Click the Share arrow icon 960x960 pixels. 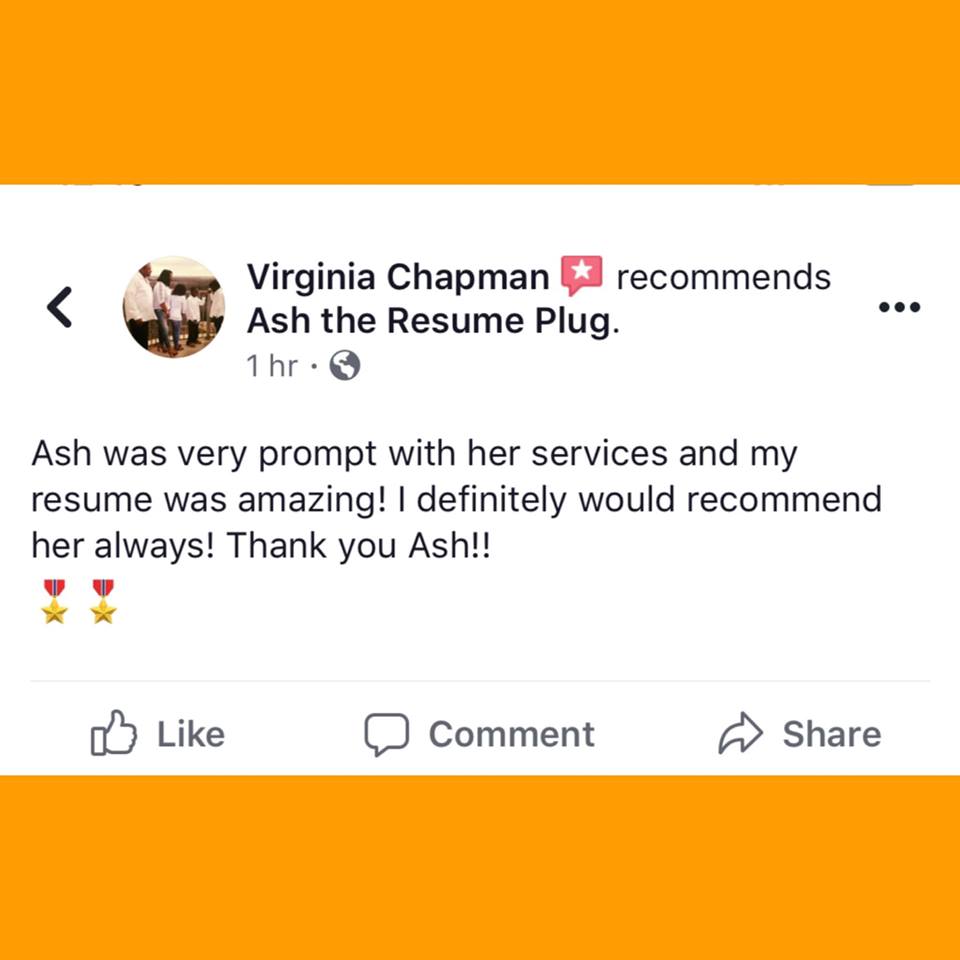click(x=740, y=732)
